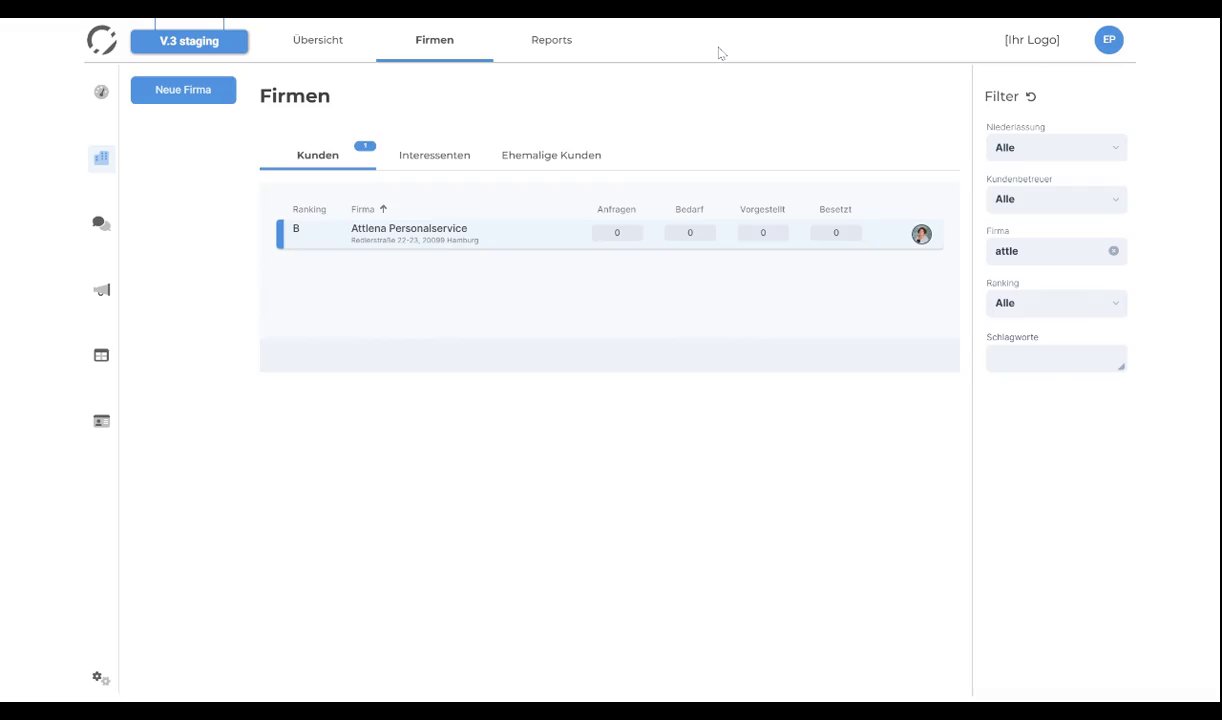This screenshot has width=1222, height=720.
Task: Click the Anfragen count in the Attlena row
Action: click(x=617, y=233)
